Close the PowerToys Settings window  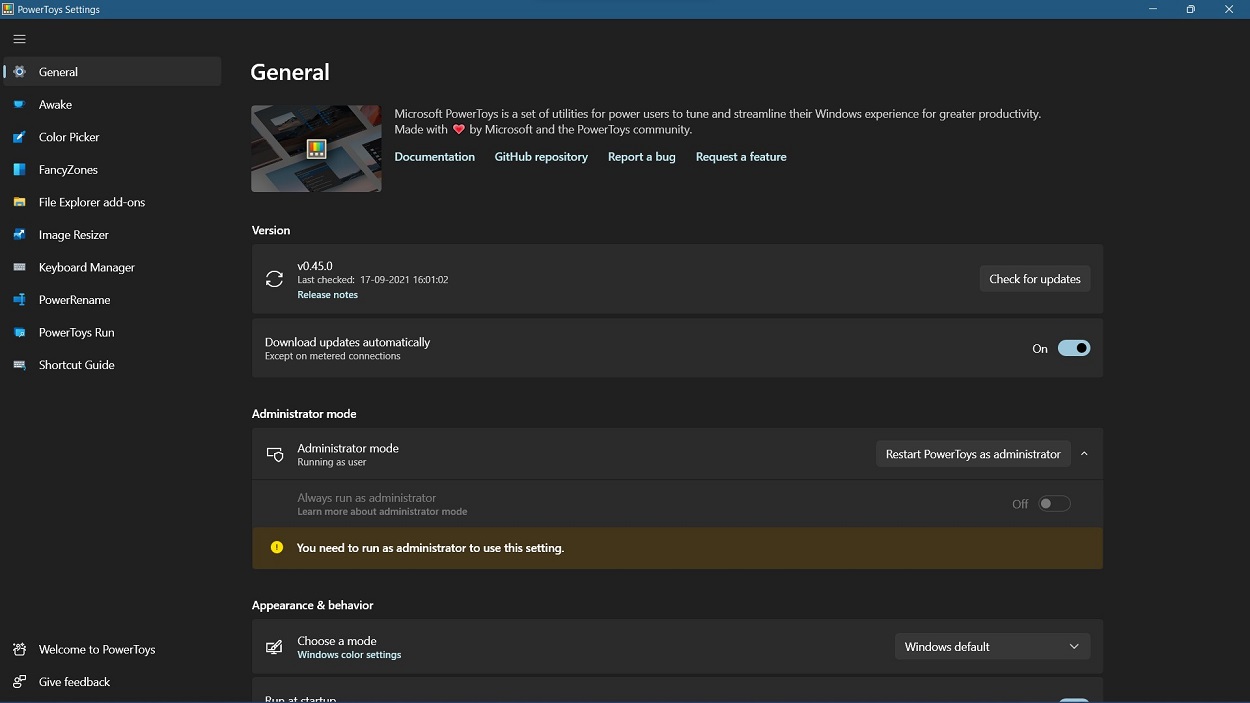pos(1229,9)
